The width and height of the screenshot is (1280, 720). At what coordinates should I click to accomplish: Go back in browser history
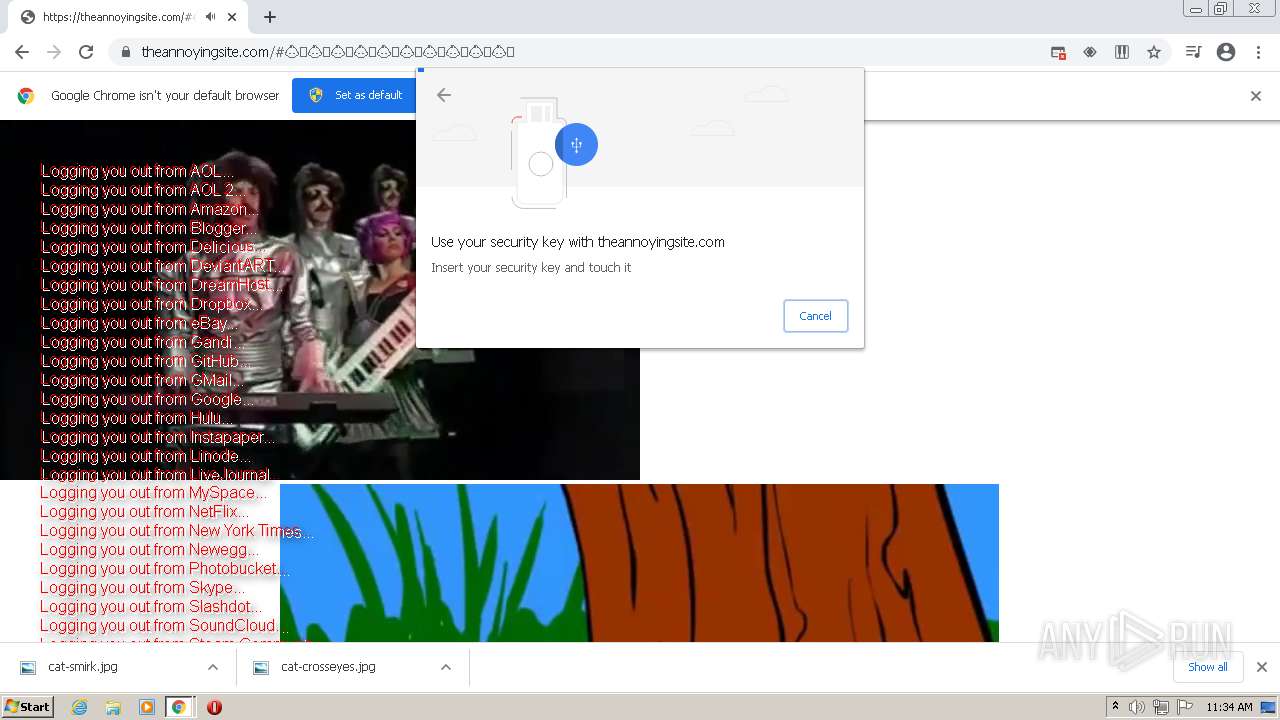[22, 52]
